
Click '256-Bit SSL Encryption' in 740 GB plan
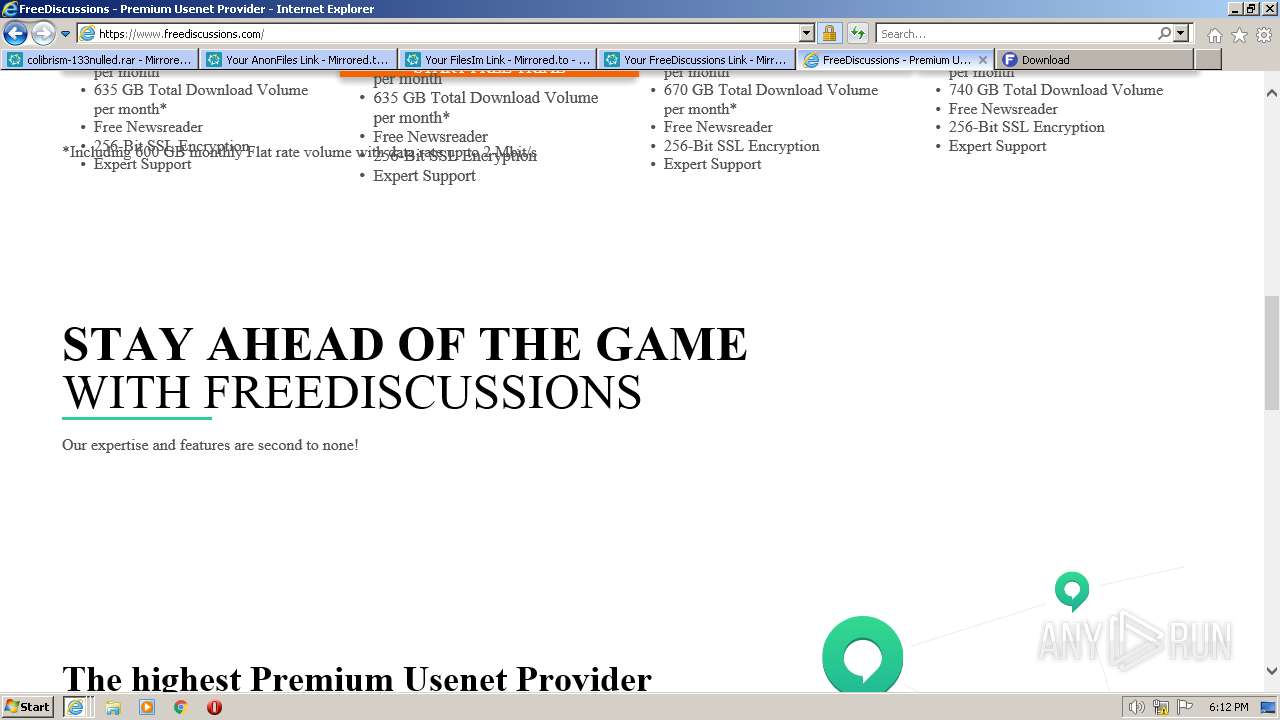[x=1027, y=127]
